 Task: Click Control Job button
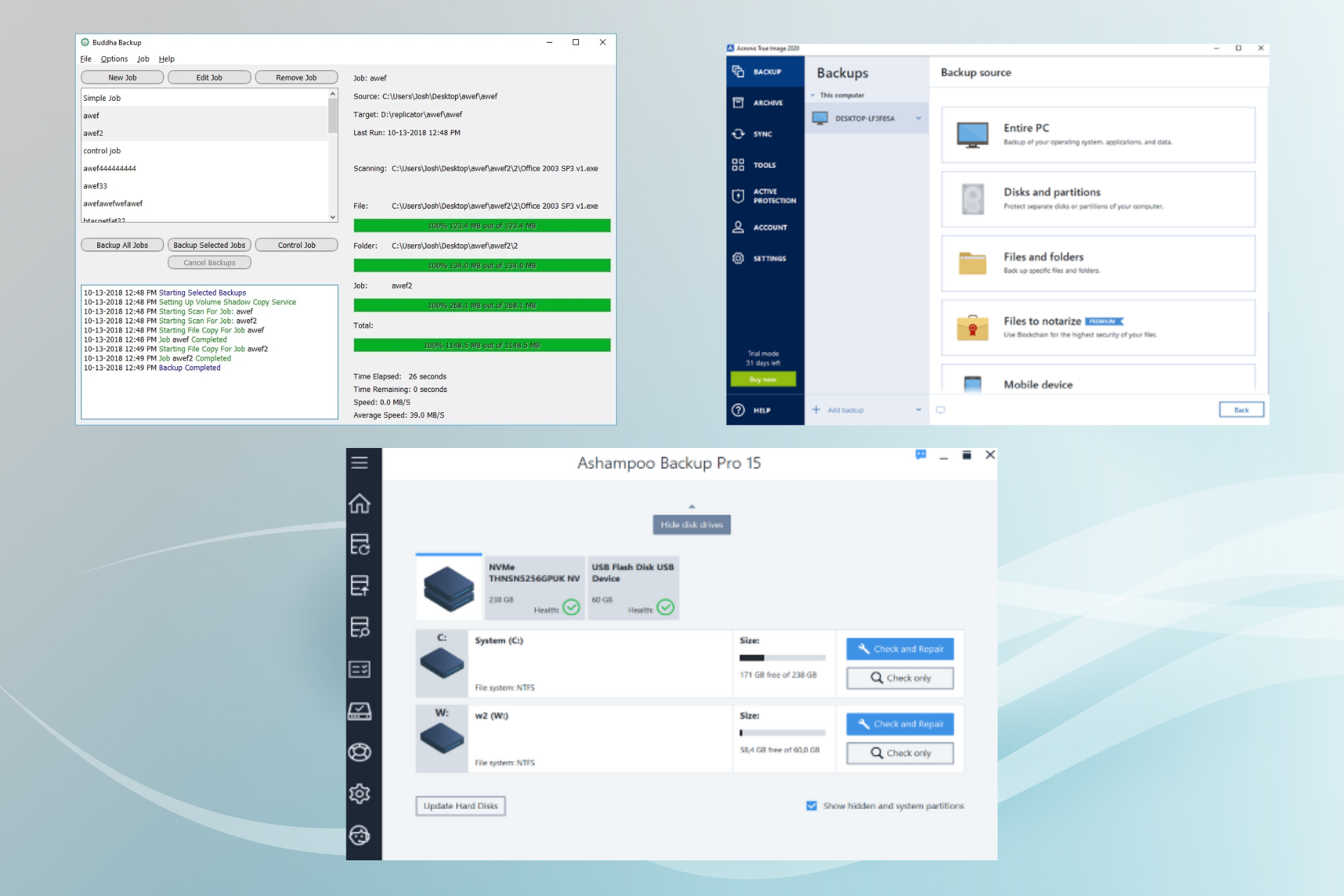pyautogui.click(x=296, y=245)
